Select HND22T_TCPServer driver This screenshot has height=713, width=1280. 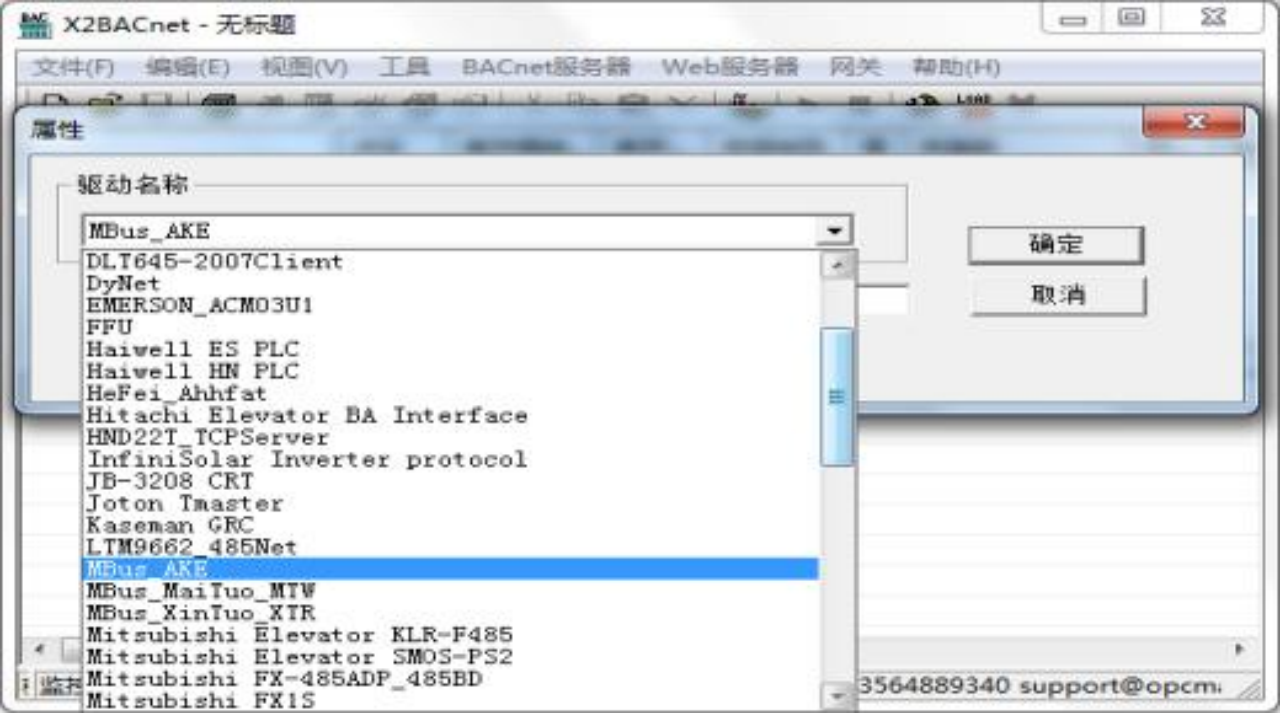click(x=450, y=438)
